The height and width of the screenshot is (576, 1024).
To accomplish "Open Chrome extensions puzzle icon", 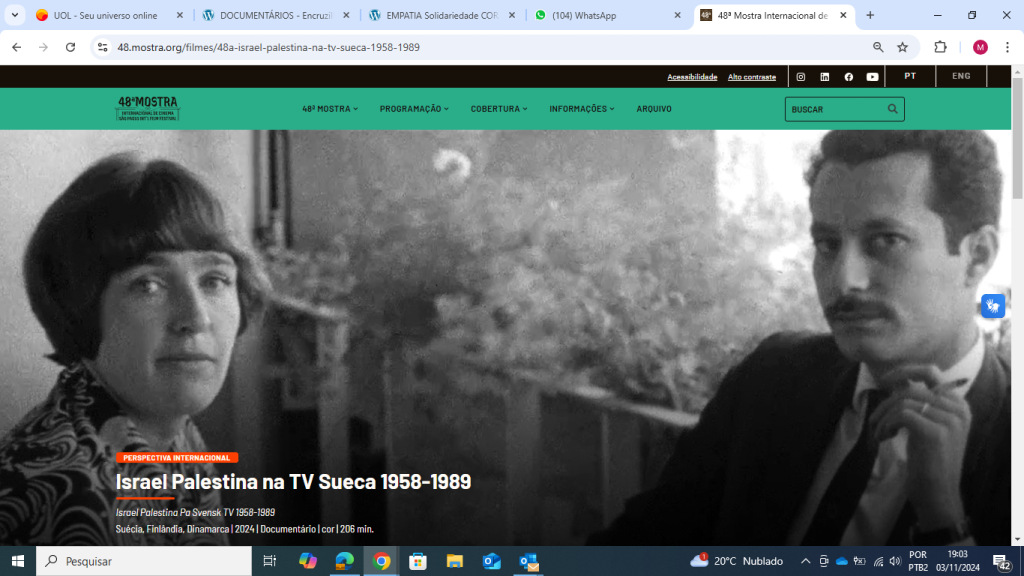I will tap(940, 47).
